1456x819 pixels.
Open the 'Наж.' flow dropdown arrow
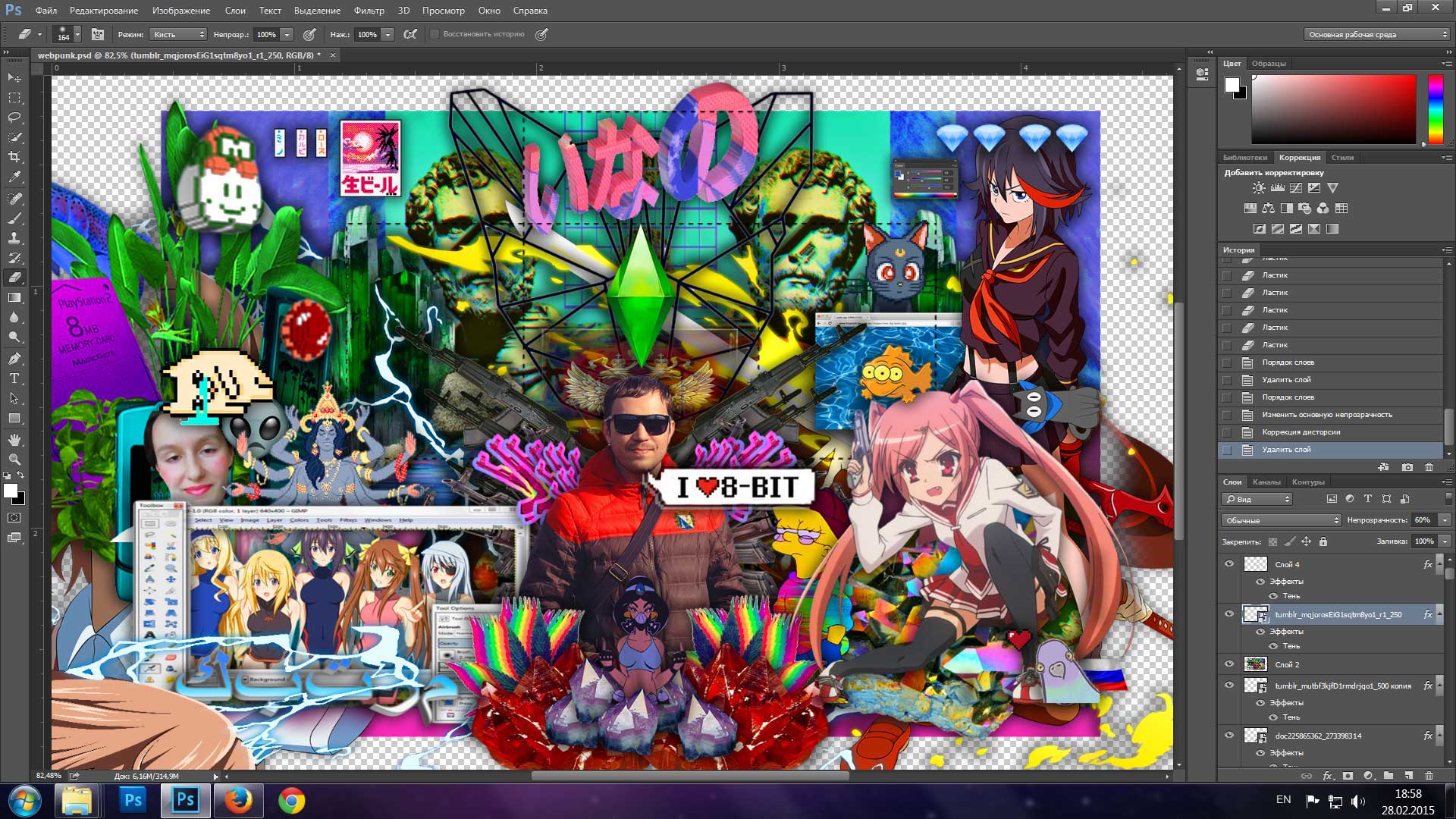[388, 34]
